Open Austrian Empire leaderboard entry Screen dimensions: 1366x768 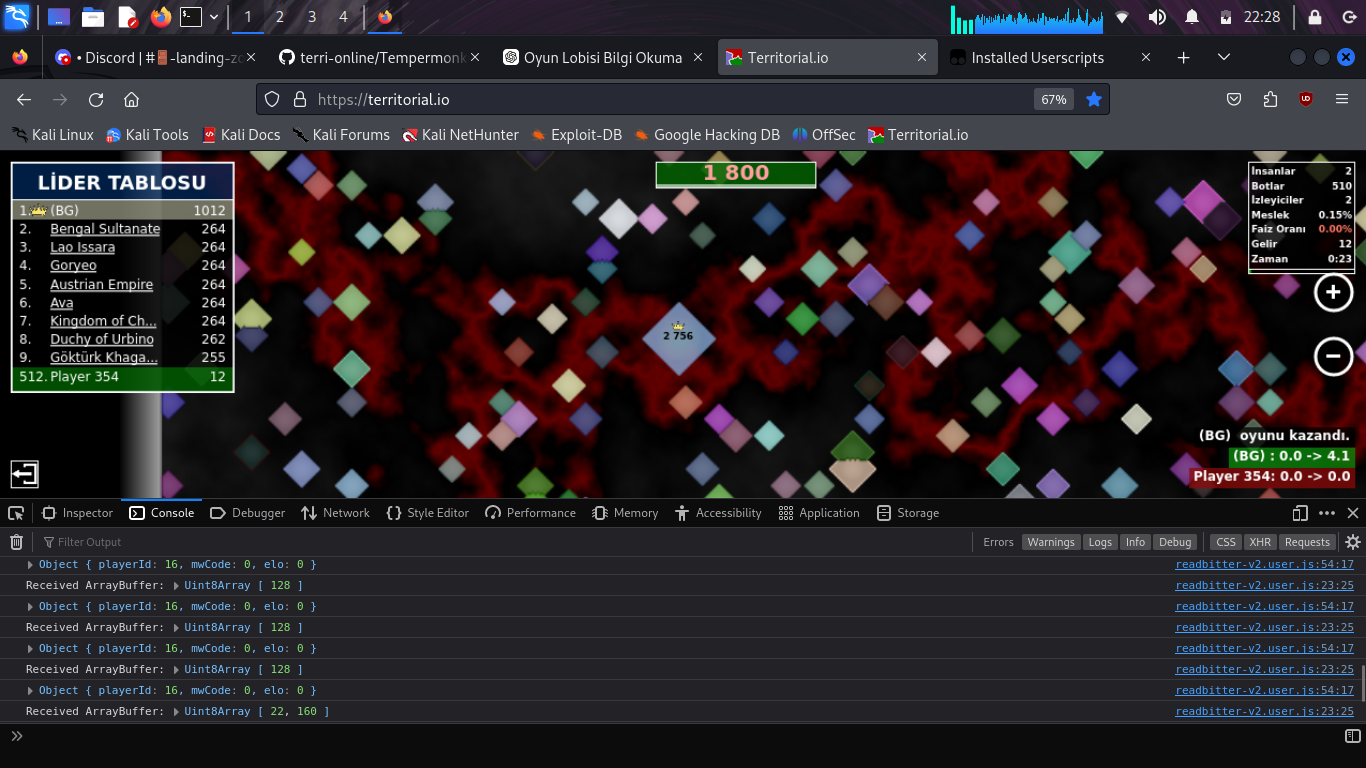[102, 284]
